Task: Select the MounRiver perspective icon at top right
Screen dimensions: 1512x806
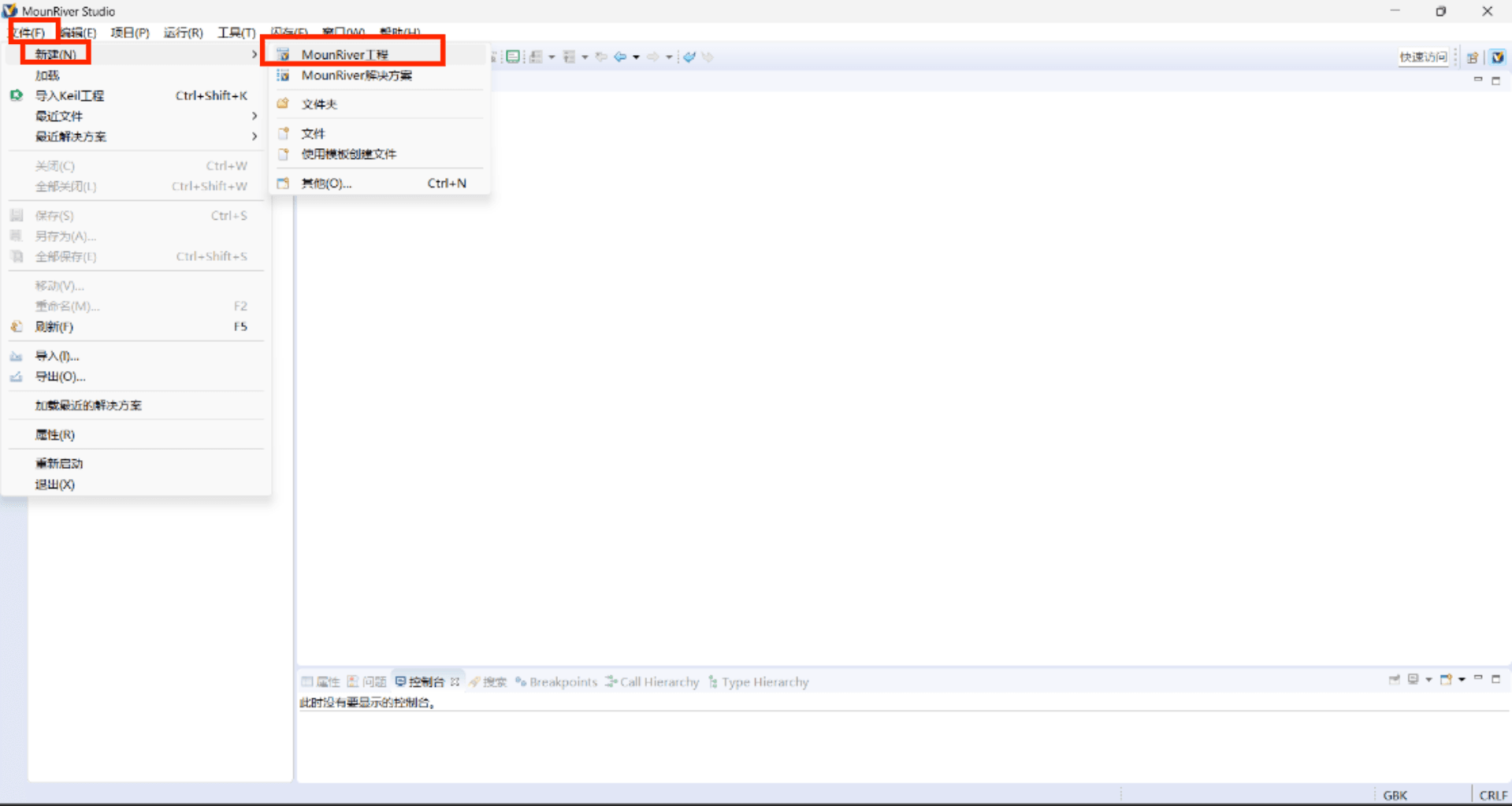Action: (x=1497, y=57)
